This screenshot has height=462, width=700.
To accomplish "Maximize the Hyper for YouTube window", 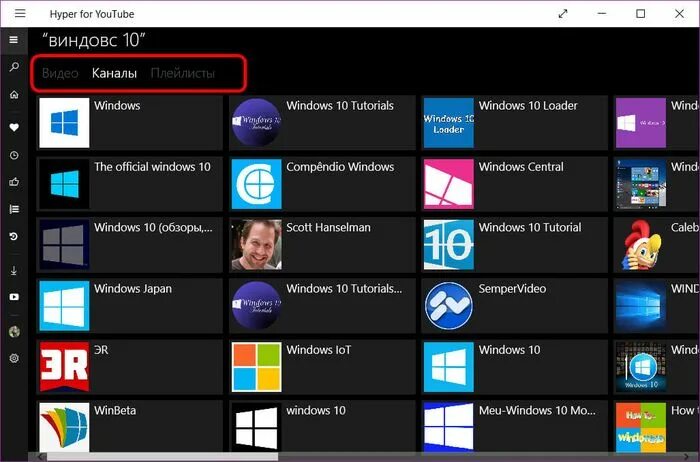I will [x=640, y=14].
